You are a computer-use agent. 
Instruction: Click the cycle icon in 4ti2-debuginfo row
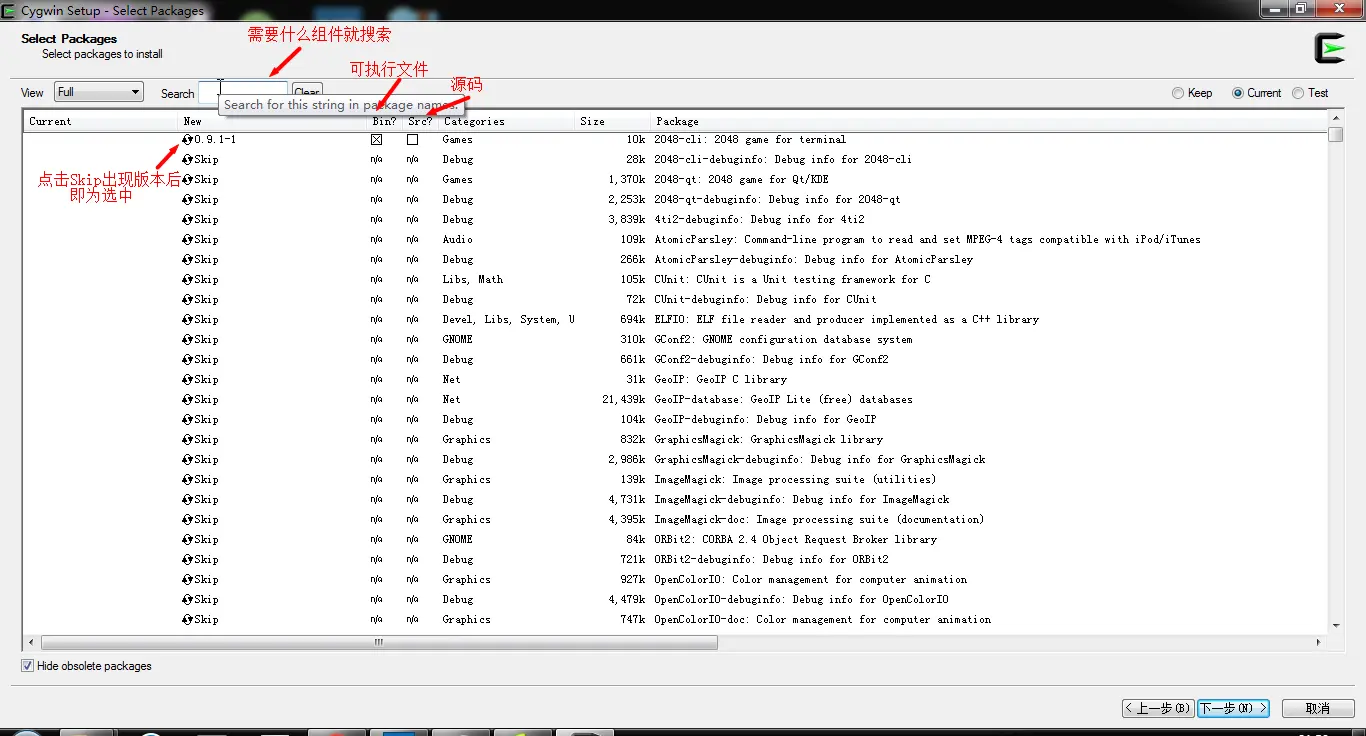(187, 219)
